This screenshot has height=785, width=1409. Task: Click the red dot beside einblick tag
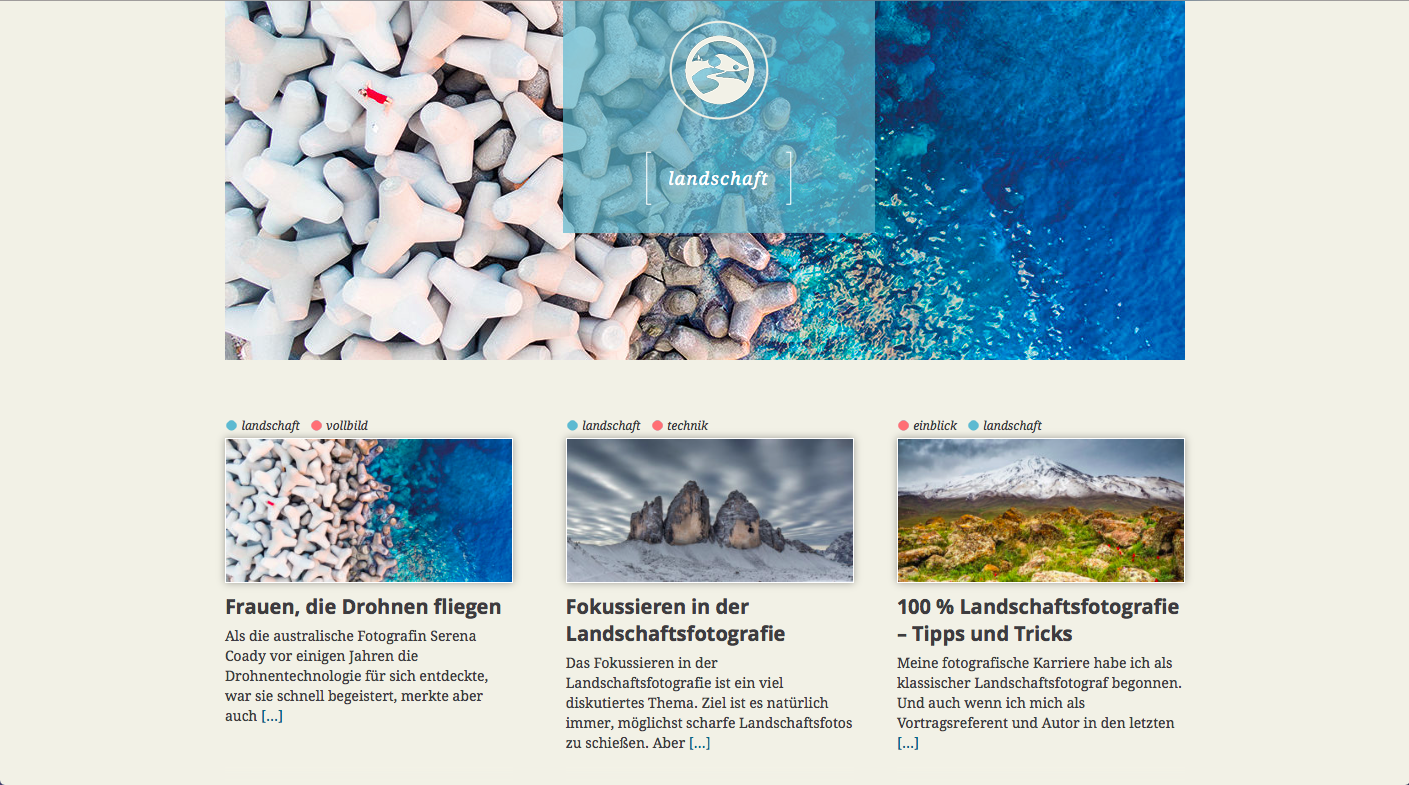click(x=903, y=426)
